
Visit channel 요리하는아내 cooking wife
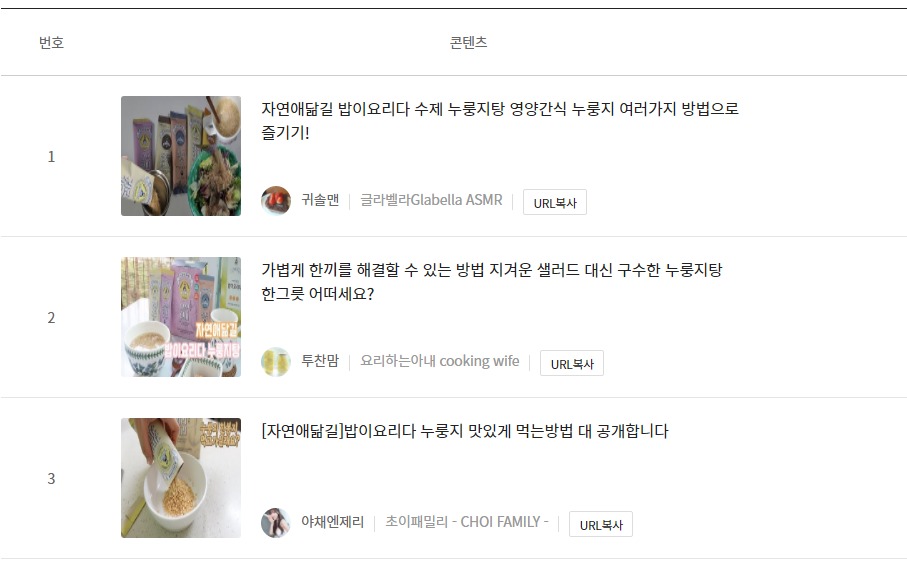pyautogui.click(x=440, y=361)
